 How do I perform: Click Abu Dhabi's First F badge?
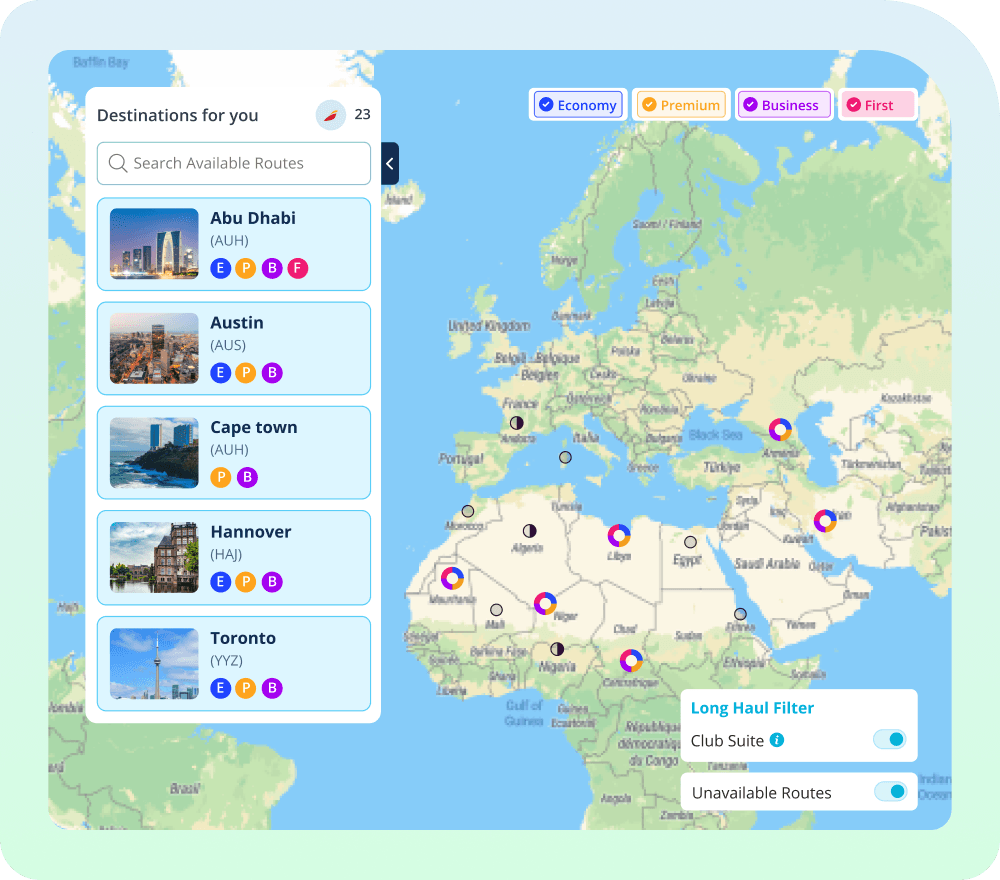(x=298, y=268)
